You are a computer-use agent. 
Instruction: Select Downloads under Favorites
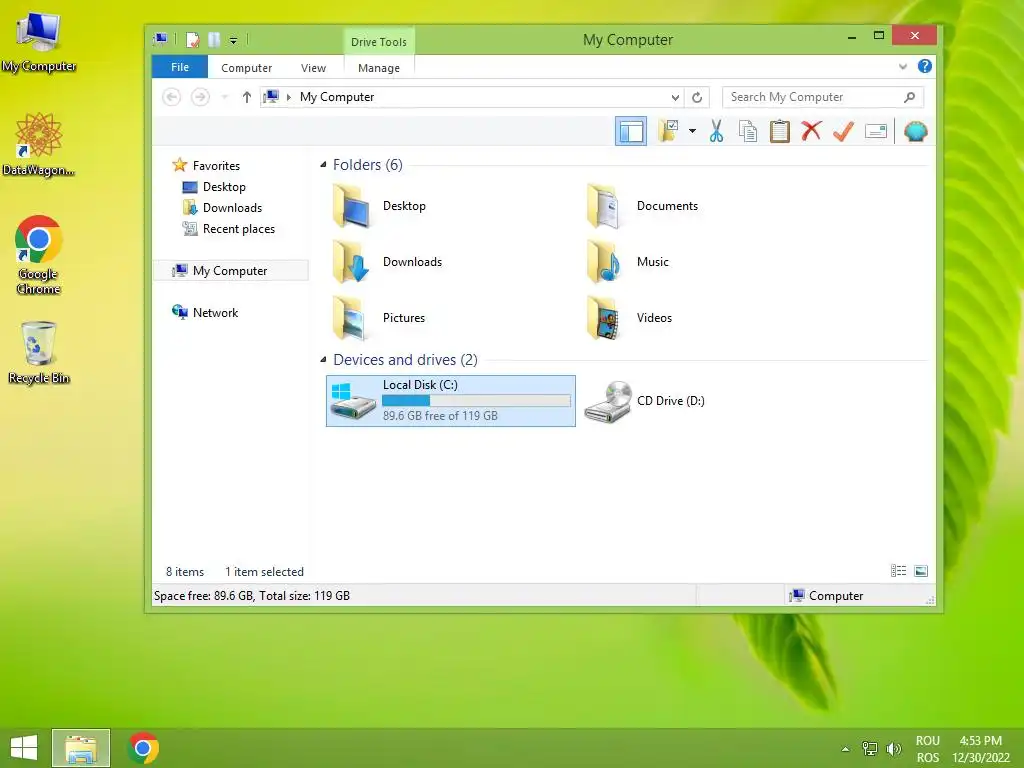pyautogui.click(x=232, y=208)
